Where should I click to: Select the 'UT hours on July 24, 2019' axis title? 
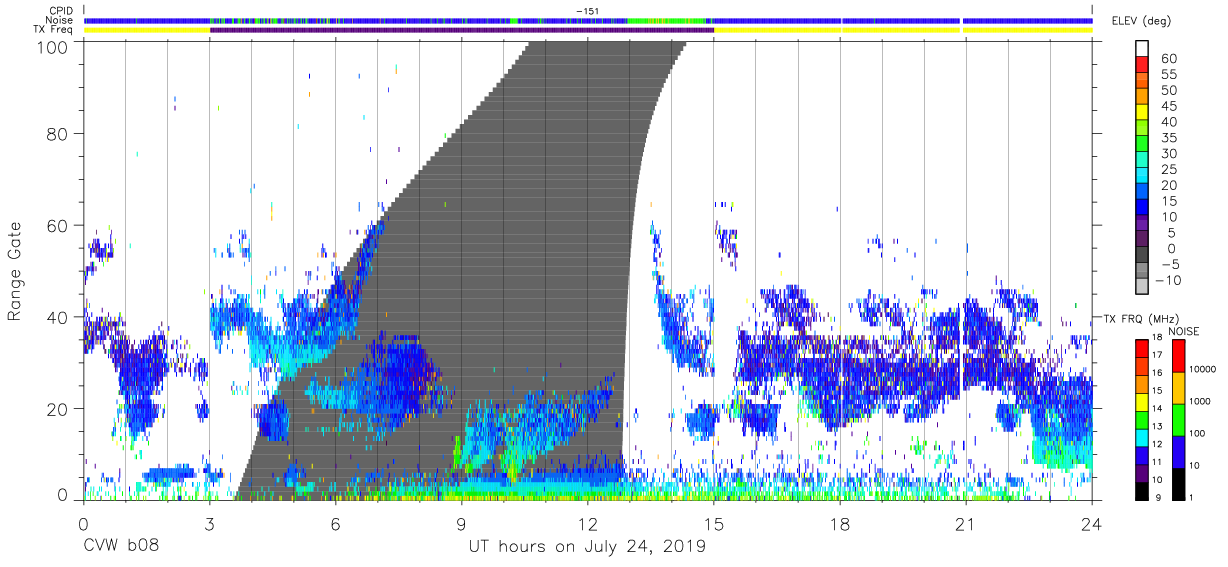tap(588, 547)
